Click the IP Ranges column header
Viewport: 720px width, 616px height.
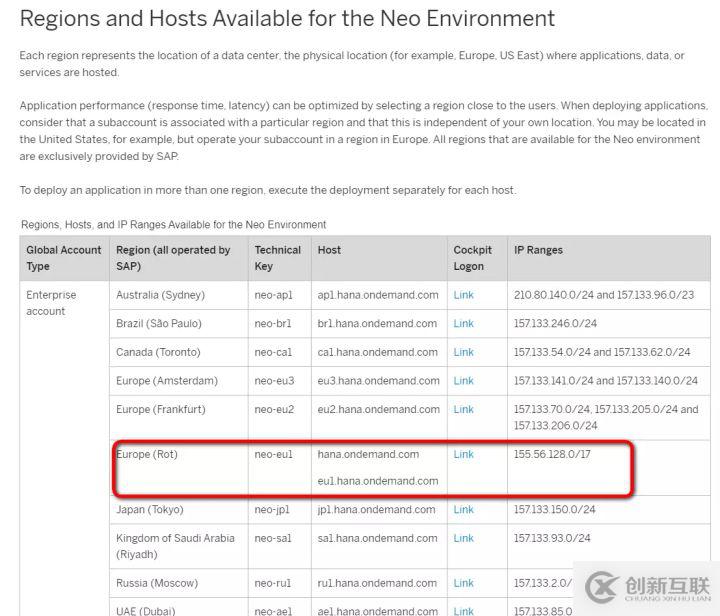click(538, 250)
